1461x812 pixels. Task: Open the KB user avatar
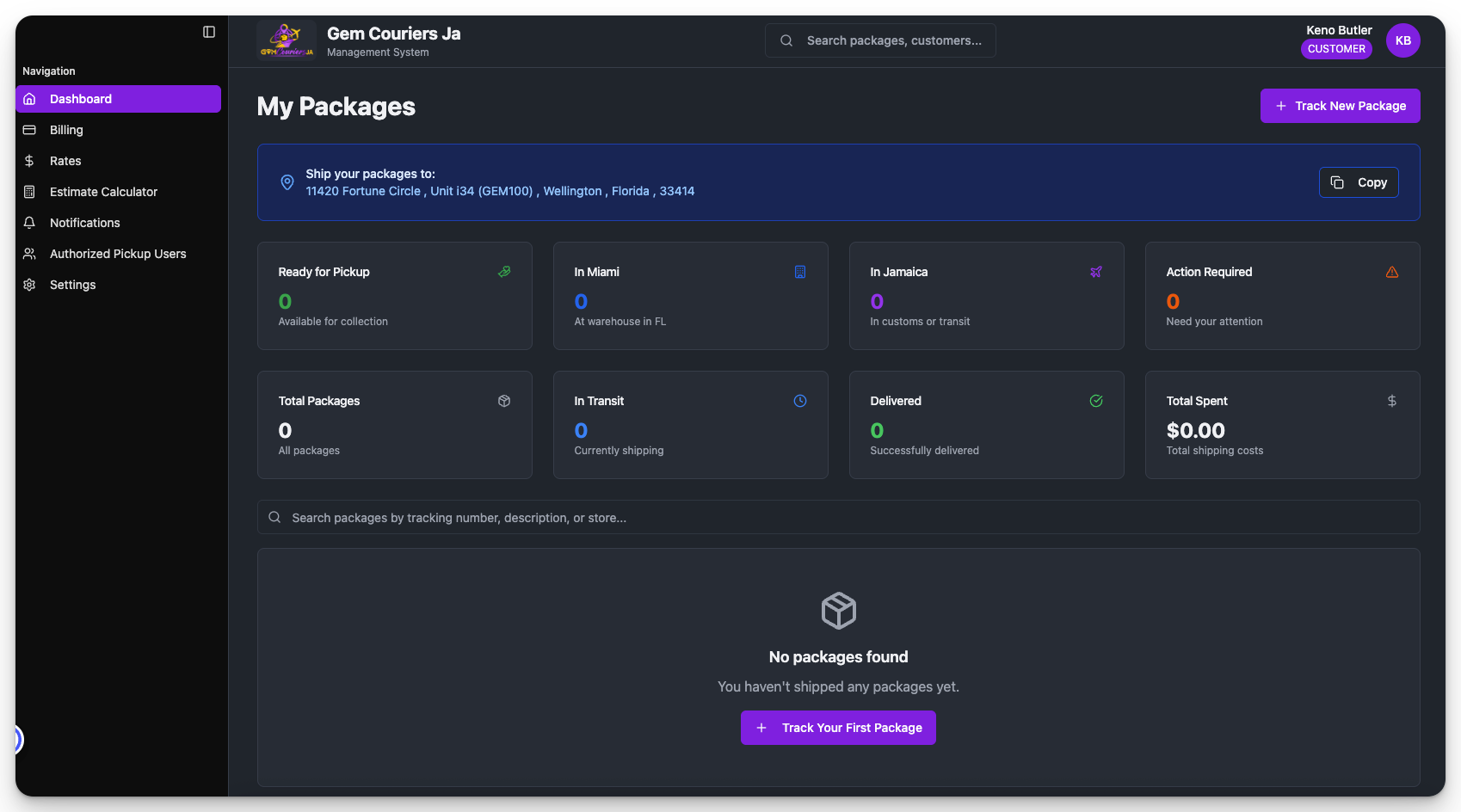(x=1402, y=40)
